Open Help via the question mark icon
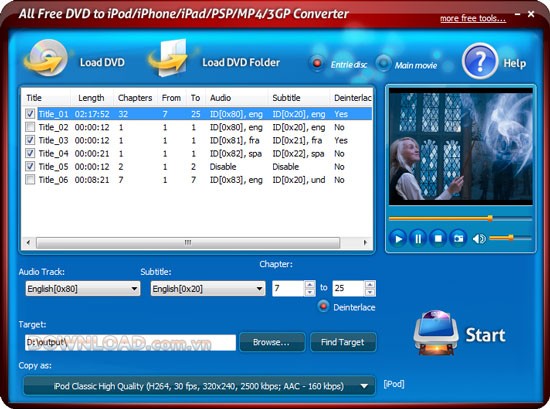The image size is (550, 409). [479, 61]
